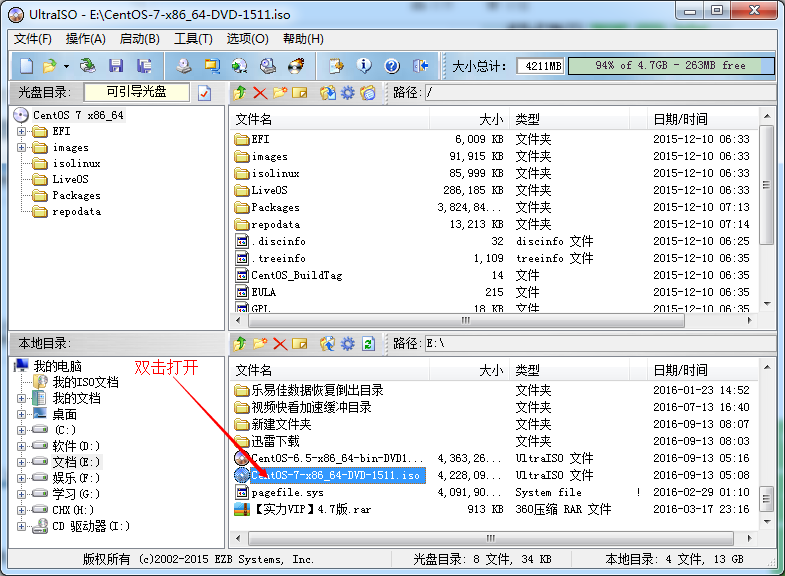Click the Up folder icon in ISO pane toolbar
This screenshot has height=576, width=785.
pos(240,93)
